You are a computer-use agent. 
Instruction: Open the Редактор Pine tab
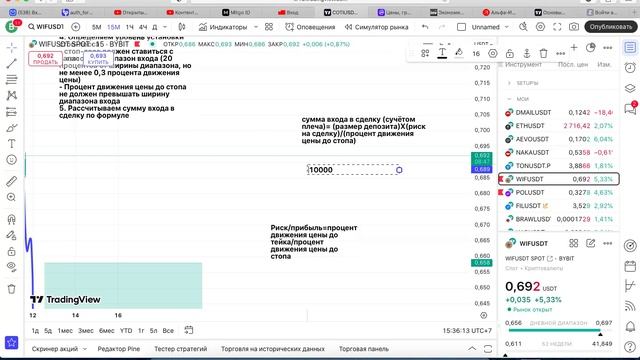[x=119, y=349]
